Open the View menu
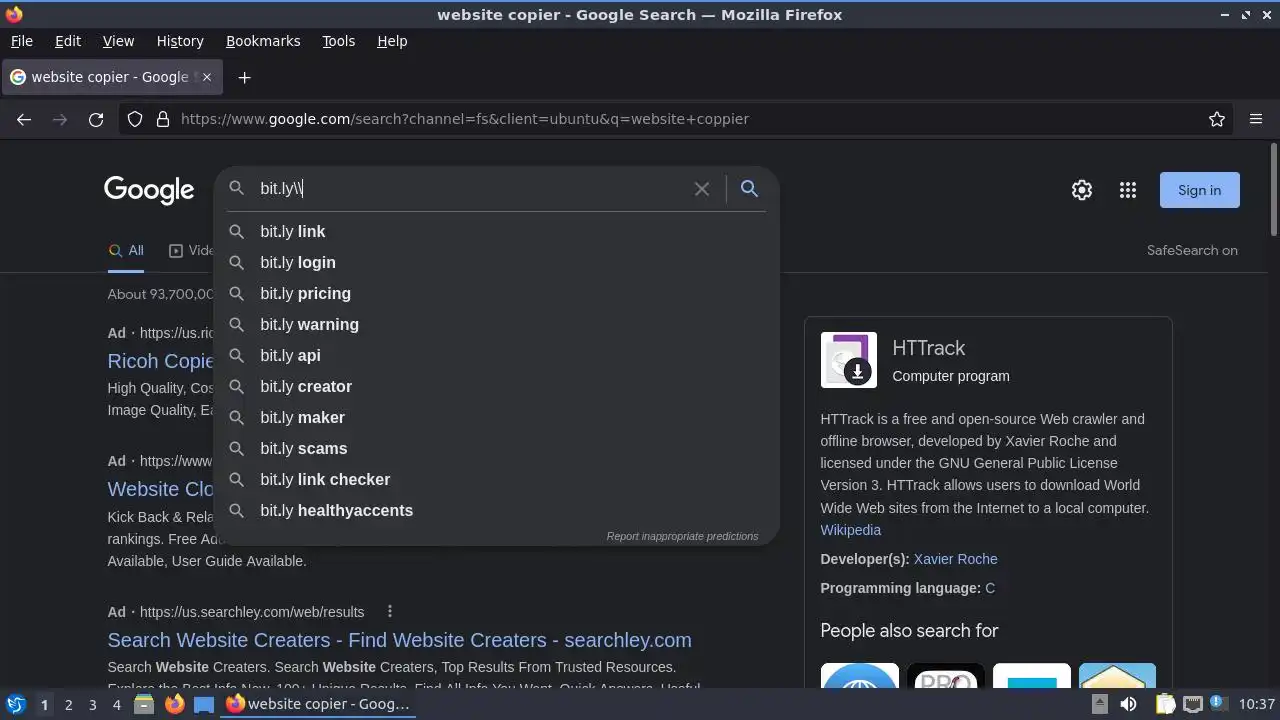Image resolution: width=1280 pixels, height=720 pixels. pos(118,41)
